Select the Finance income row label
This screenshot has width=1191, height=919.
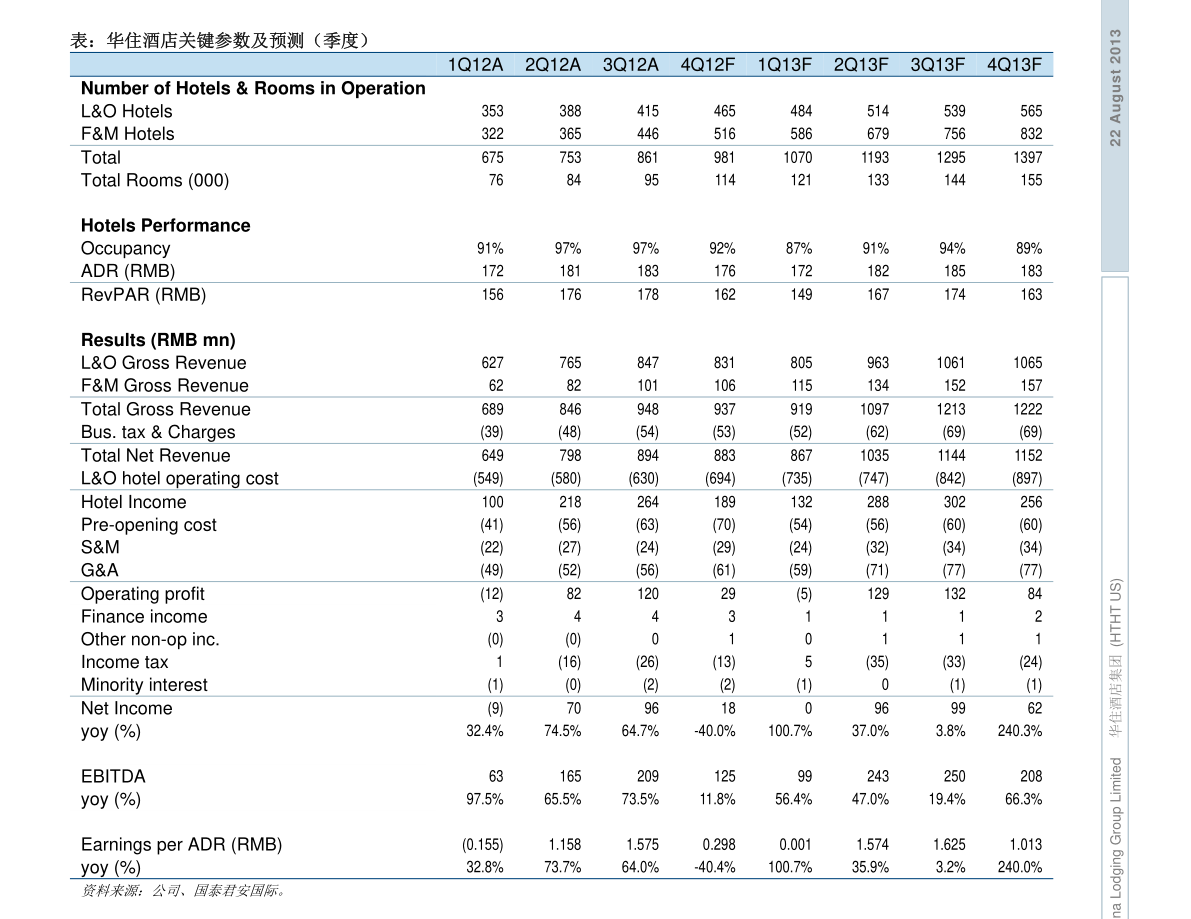click(144, 616)
